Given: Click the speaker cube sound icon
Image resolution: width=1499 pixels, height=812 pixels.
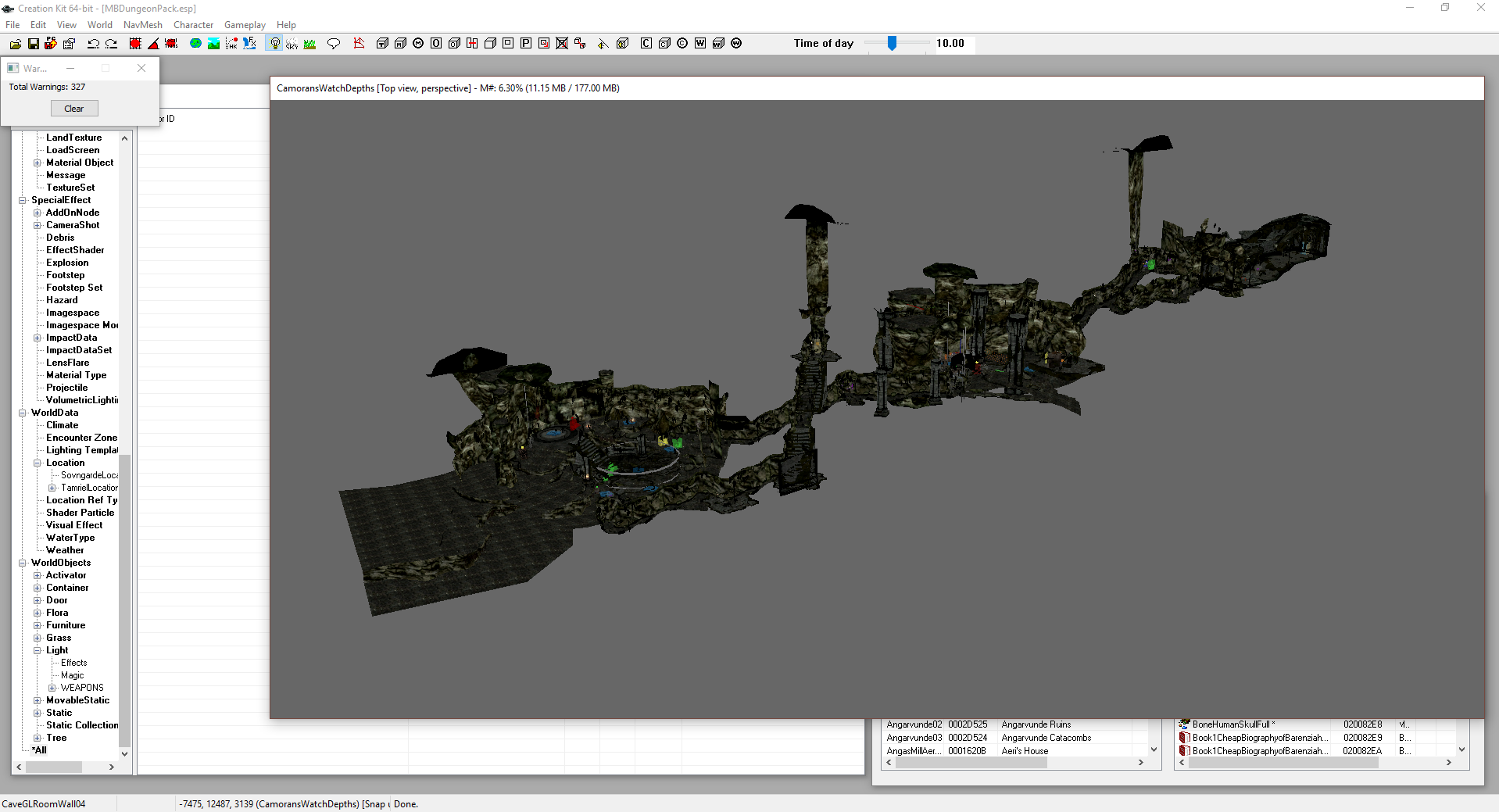Looking at the screenshot, I should pyautogui.click(x=623, y=44).
